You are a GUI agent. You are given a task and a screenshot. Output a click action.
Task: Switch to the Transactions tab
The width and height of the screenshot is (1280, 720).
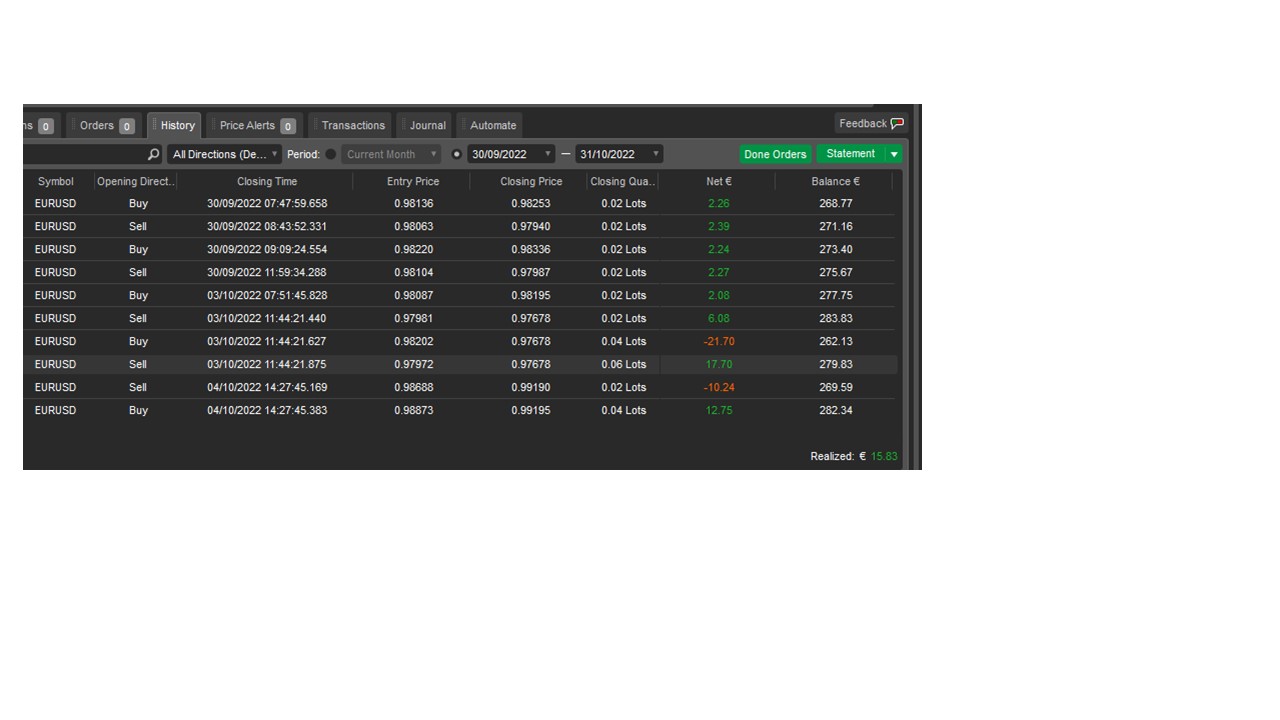[350, 125]
